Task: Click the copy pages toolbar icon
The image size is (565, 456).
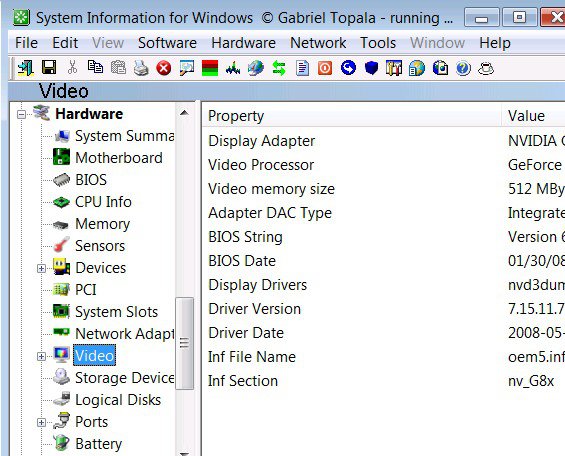Action: point(95,67)
